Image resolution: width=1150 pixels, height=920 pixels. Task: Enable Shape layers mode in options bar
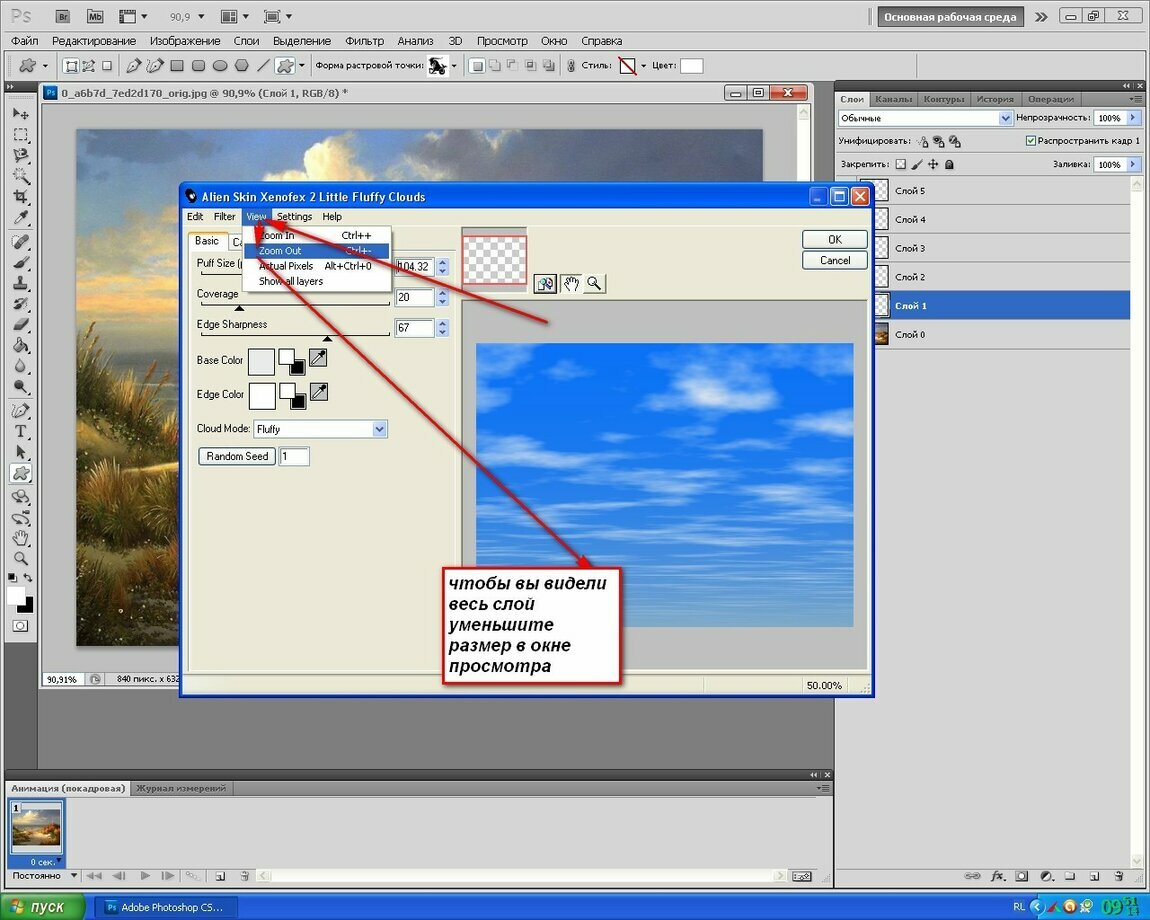click(71, 66)
